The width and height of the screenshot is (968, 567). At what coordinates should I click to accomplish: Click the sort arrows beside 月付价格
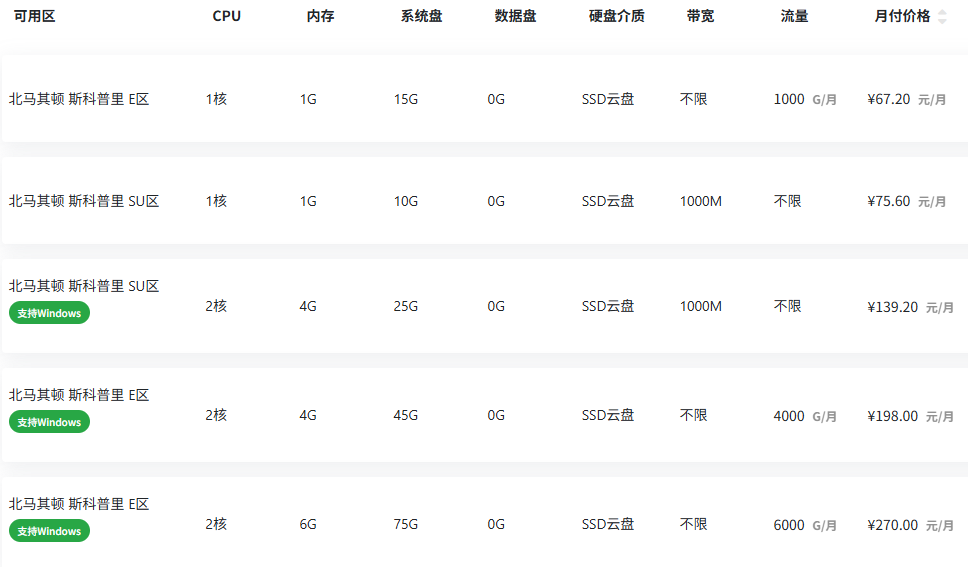pos(942,16)
